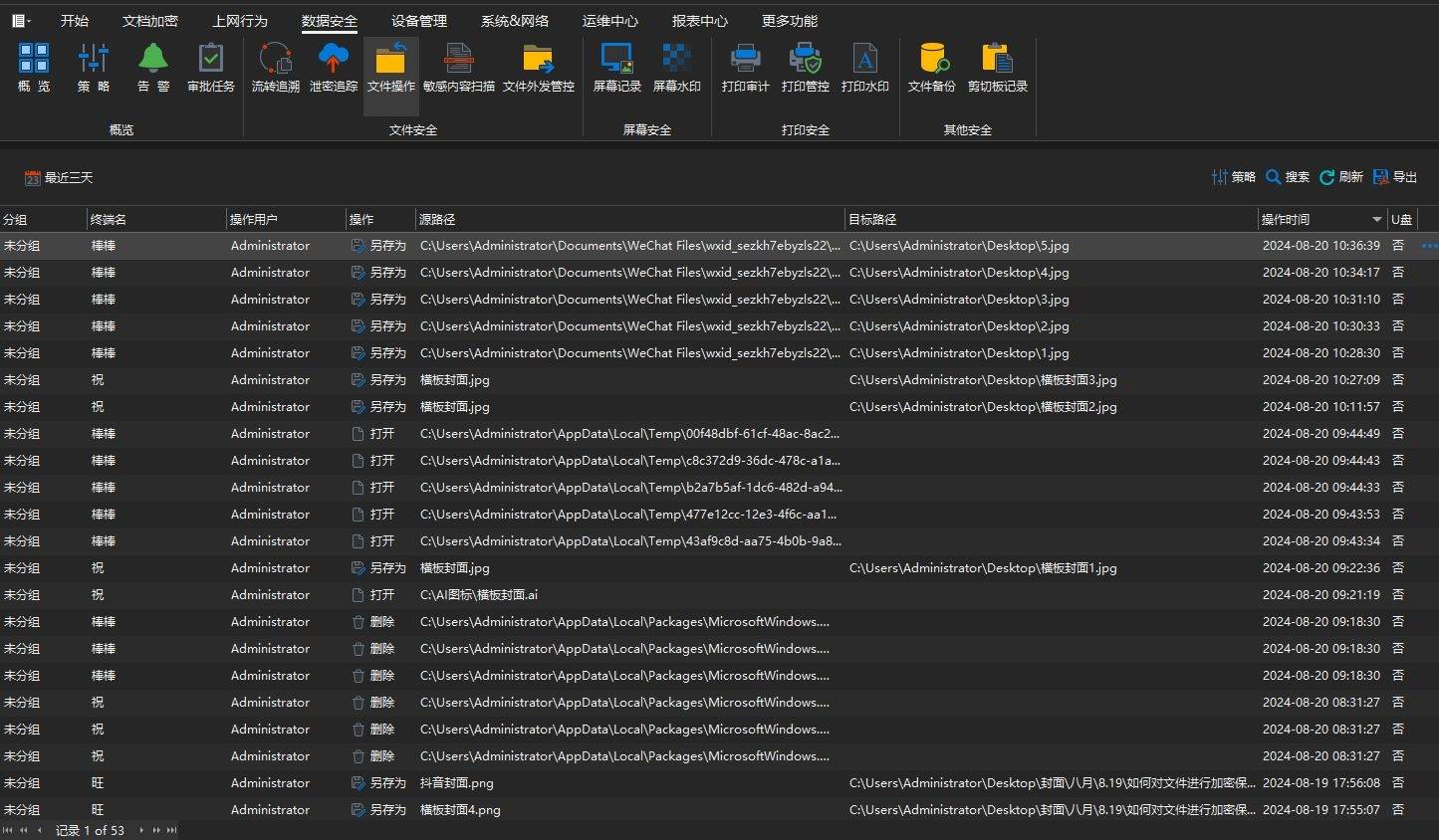Click the 删除 trash icon in the 09:18:30 first row

359,621
